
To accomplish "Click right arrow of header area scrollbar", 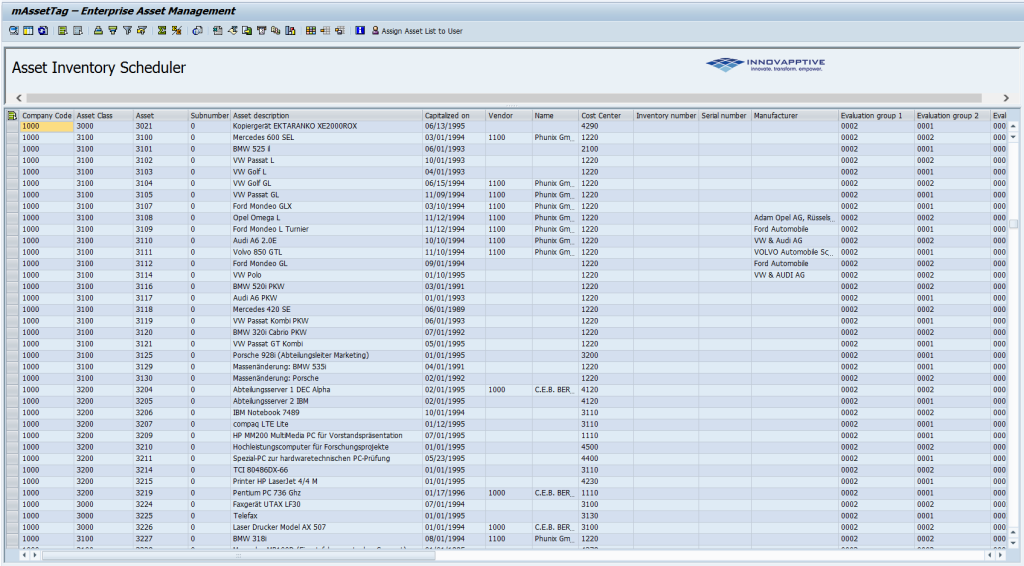I will 1006,98.
